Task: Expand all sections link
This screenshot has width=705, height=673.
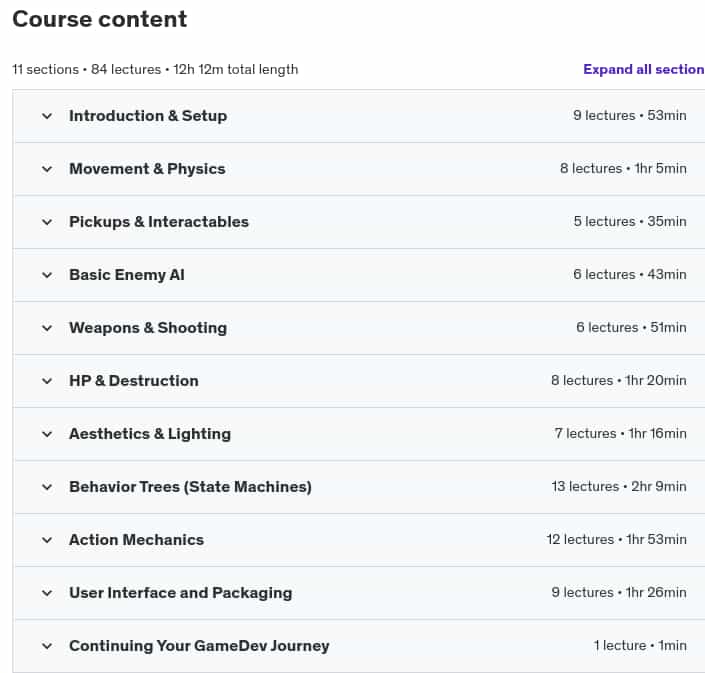Action: point(644,69)
